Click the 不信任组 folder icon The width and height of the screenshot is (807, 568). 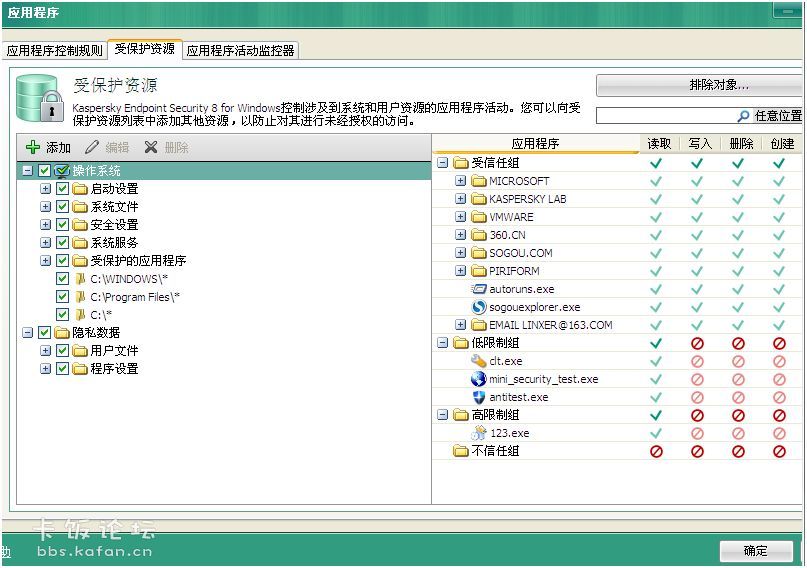point(461,451)
